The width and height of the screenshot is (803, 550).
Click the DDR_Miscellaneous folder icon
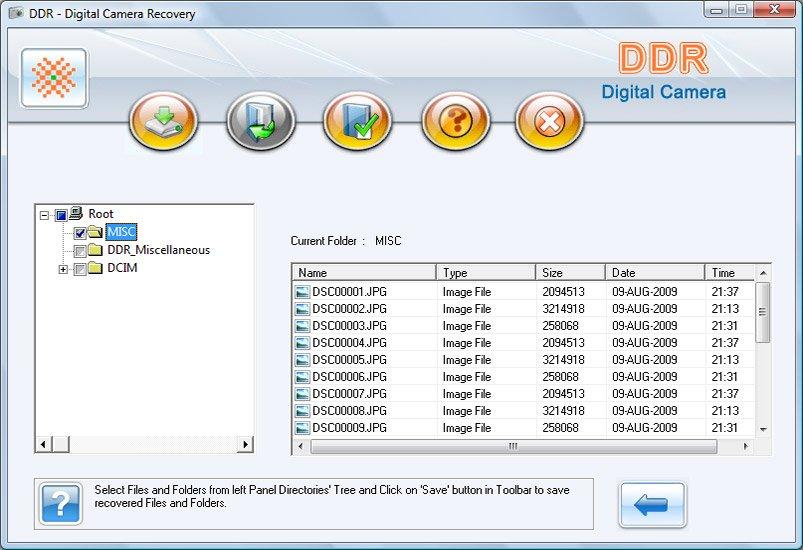click(x=95, y=250)
